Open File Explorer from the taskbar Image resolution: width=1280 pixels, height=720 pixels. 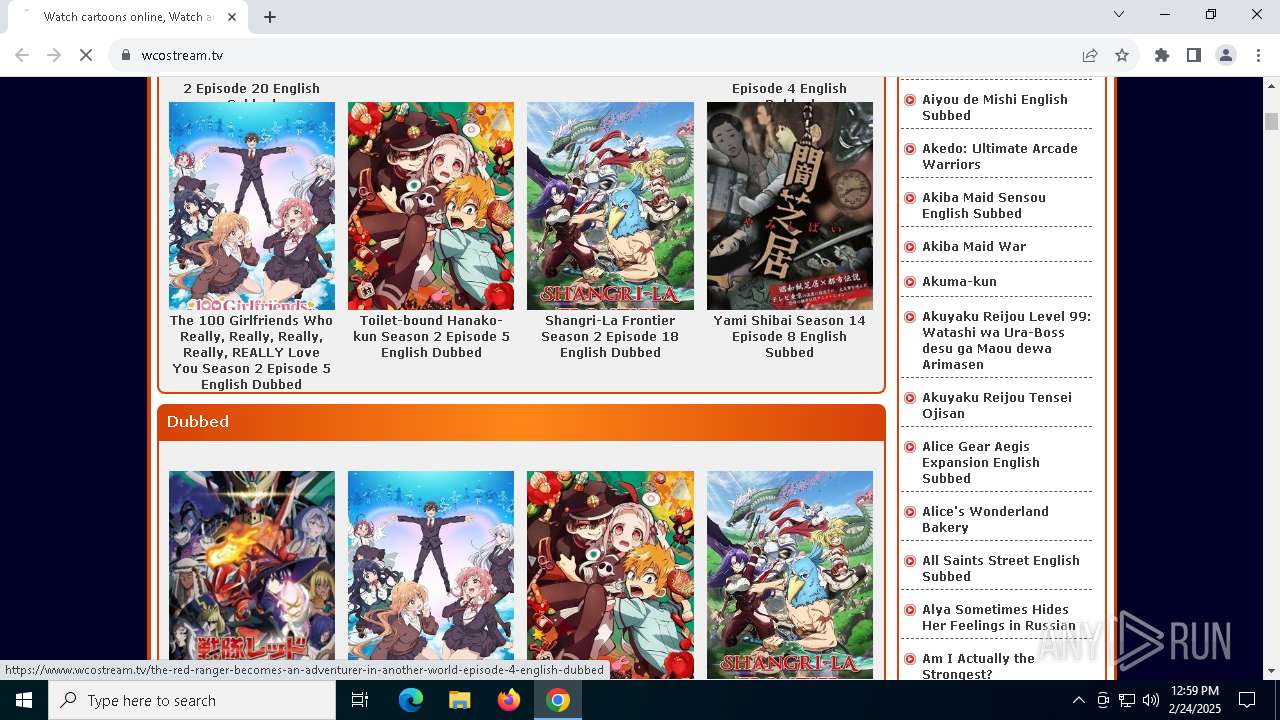(460, 700)
